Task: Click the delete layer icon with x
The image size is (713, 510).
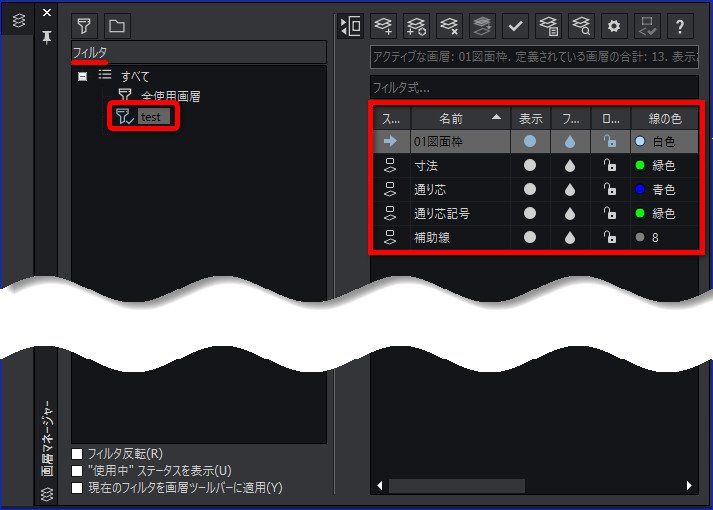Action: (x=449, y=26)
